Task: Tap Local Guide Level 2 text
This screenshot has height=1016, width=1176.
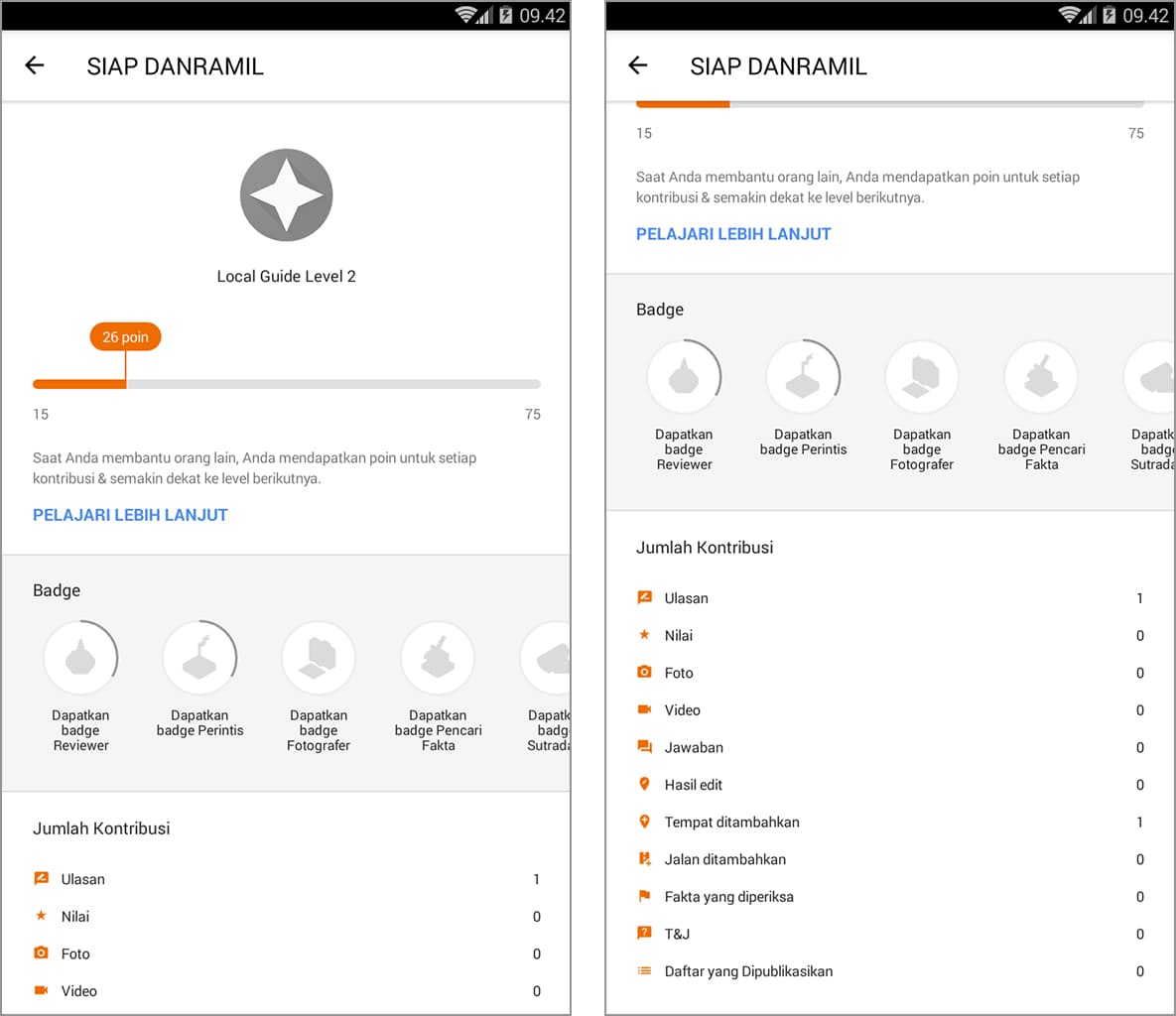Action: click(x=287, y=277)
